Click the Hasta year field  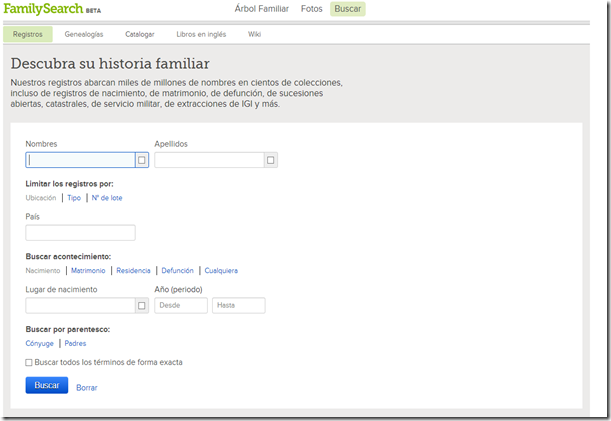238,306
